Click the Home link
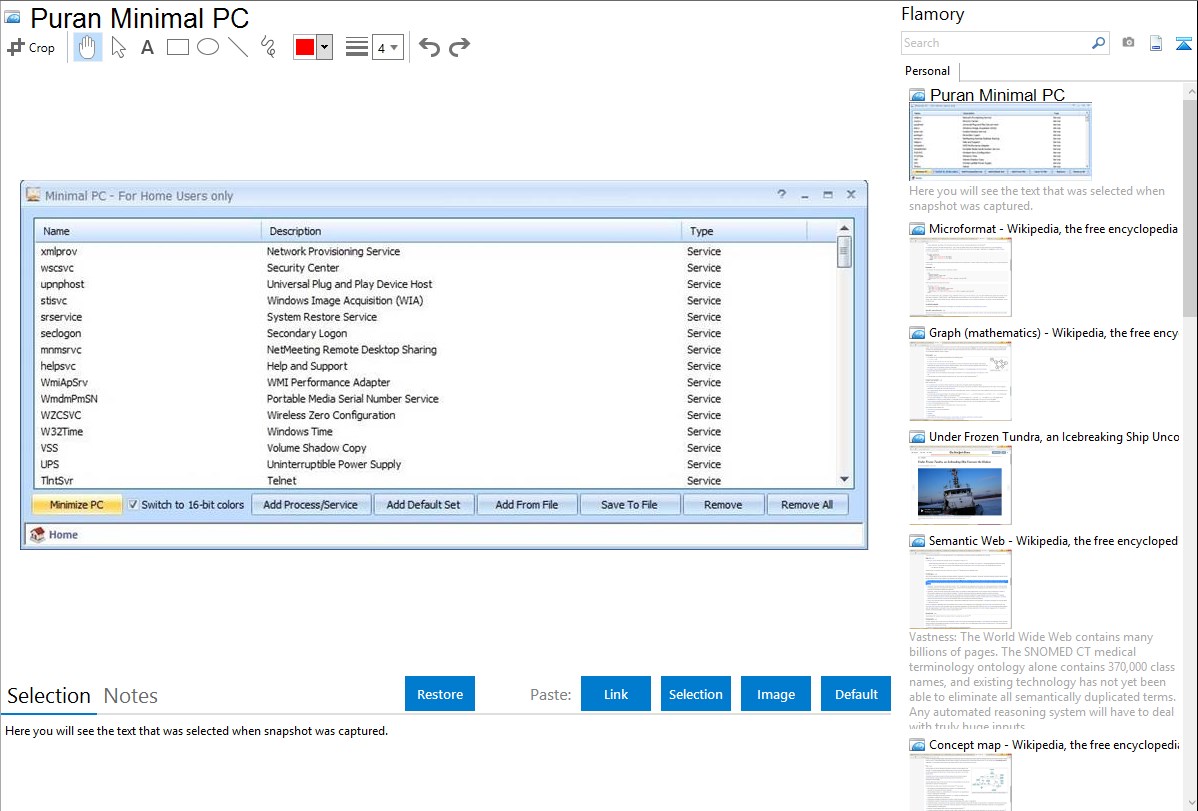The image size is (1198, 811). 63,534
